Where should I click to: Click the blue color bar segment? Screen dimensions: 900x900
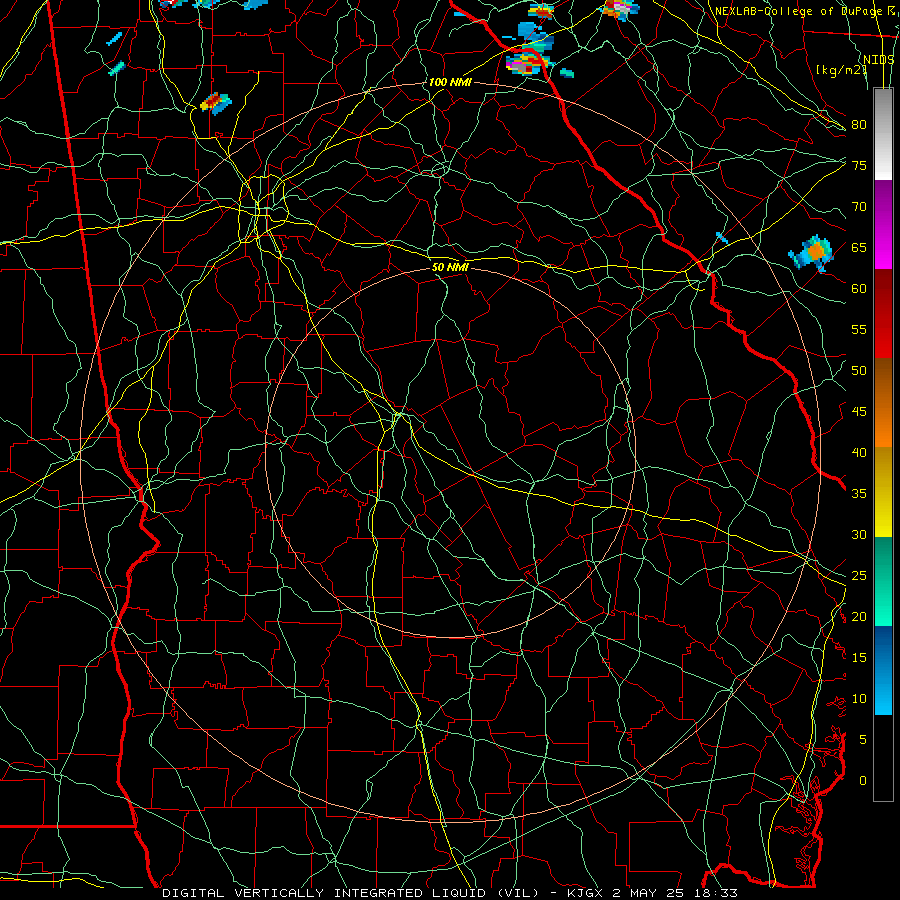coord(883,670)
